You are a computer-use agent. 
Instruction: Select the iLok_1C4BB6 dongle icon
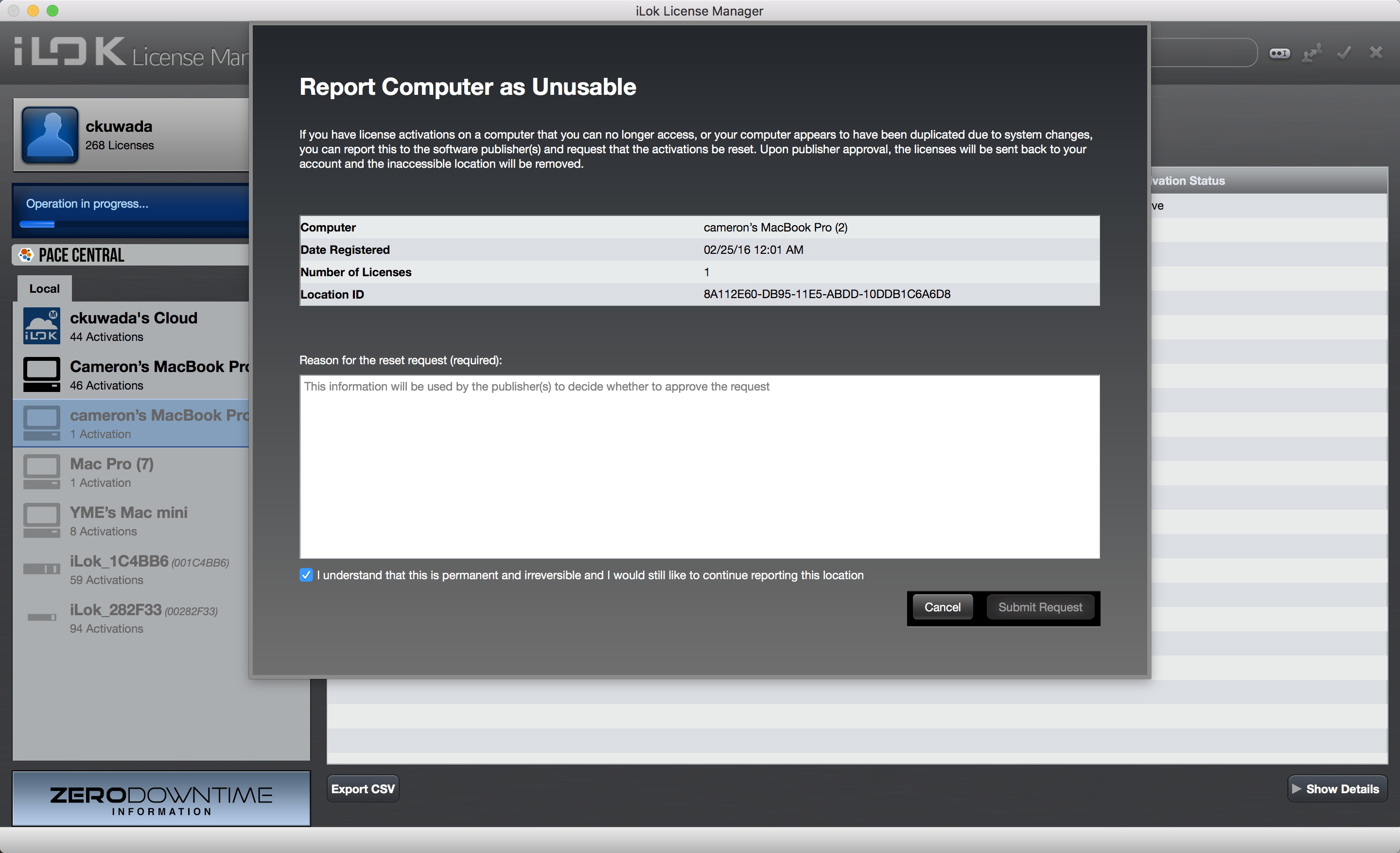(41, 569)
